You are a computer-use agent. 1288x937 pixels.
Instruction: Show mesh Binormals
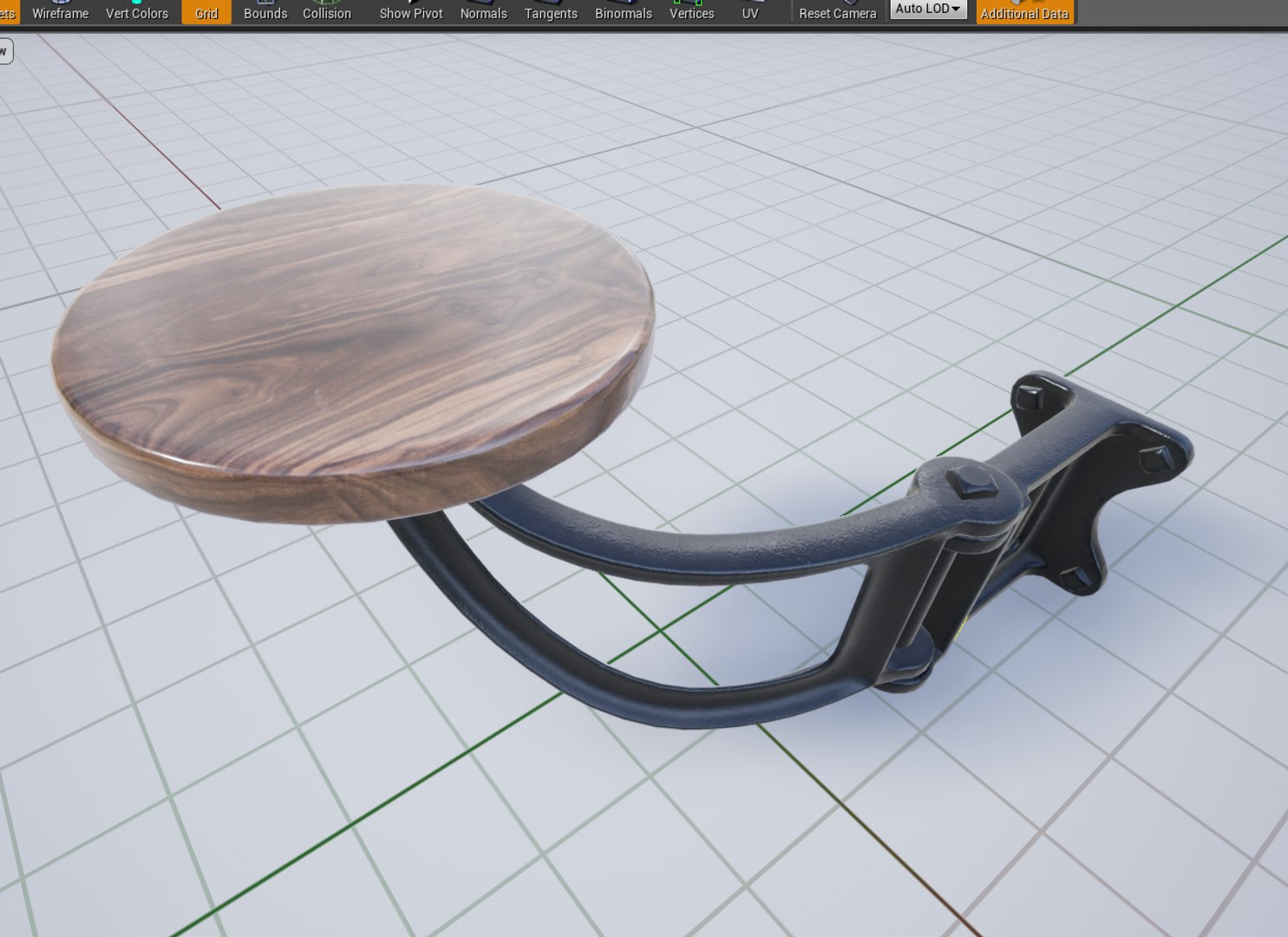click(624, 12)
